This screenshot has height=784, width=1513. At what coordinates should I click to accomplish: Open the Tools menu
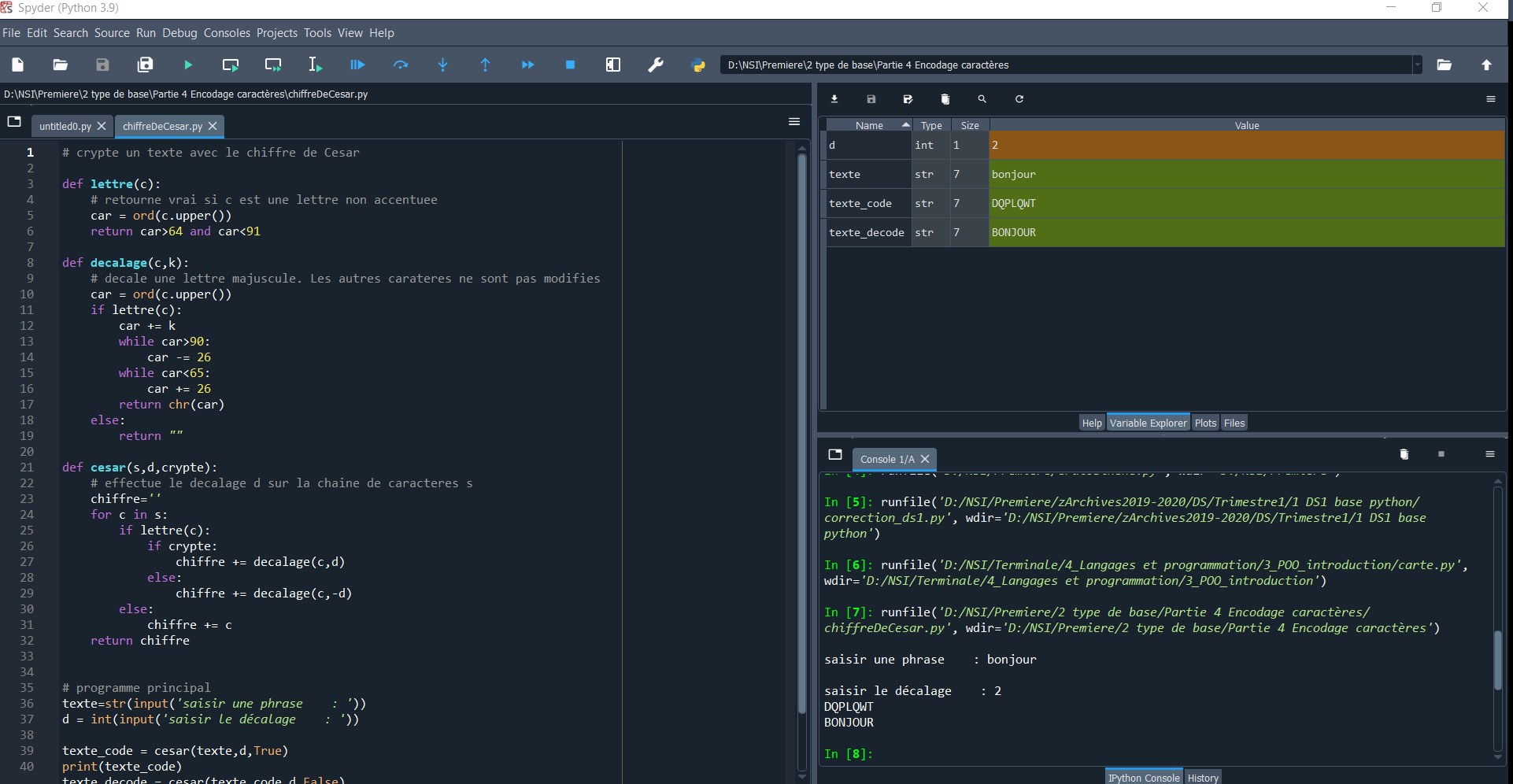[318, 33]
